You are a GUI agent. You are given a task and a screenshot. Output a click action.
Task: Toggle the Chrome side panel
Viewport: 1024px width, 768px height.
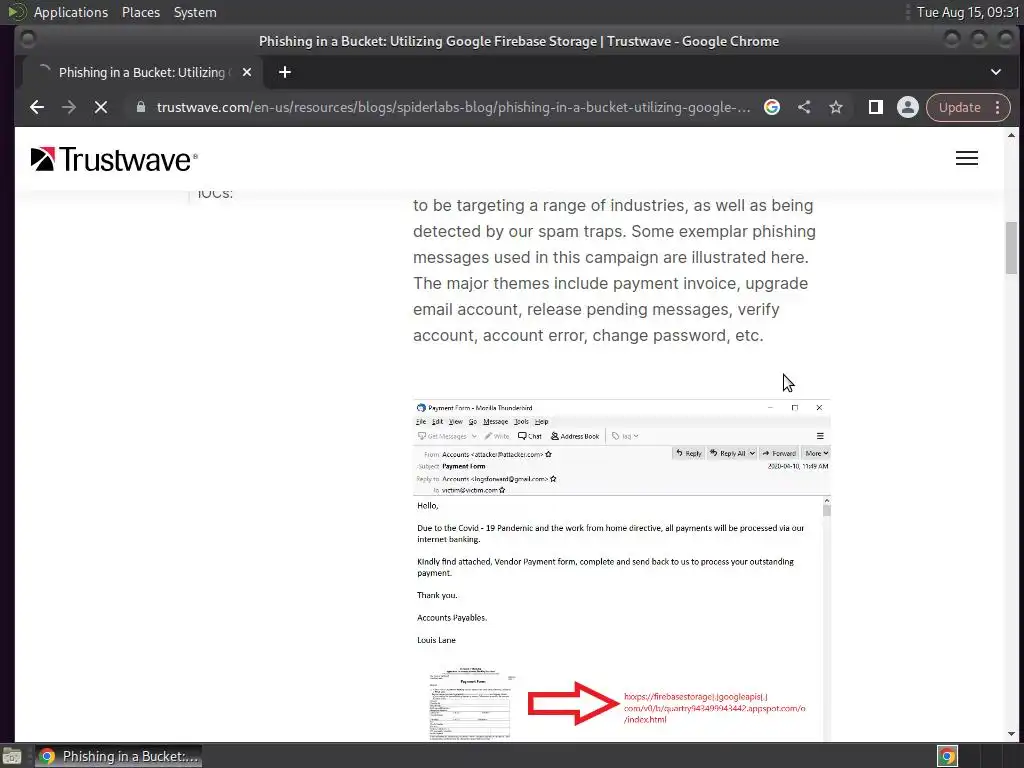click(x=876, y=107)
